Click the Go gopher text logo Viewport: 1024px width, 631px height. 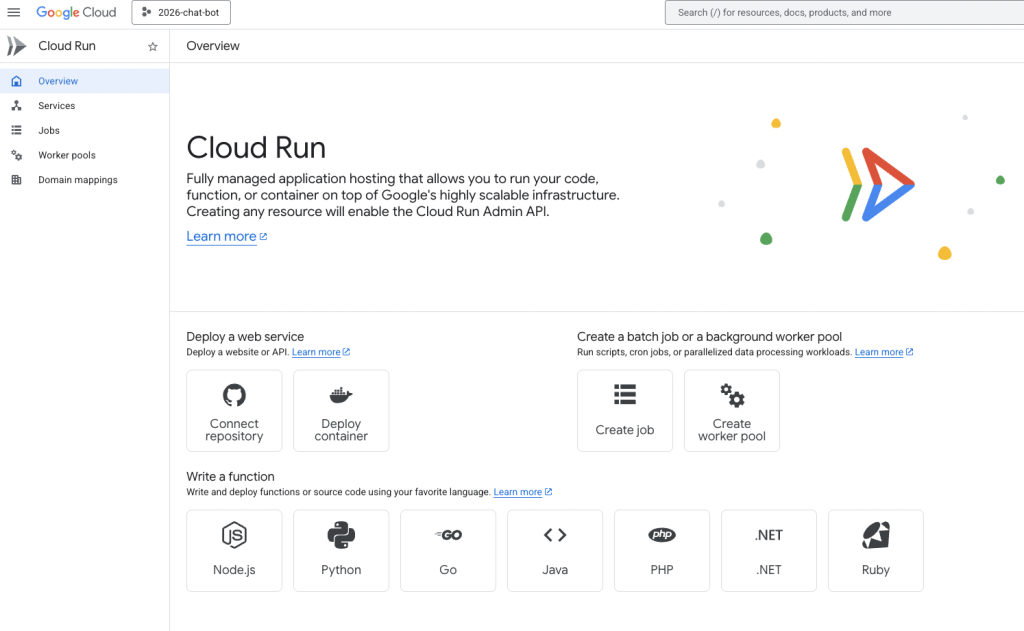[448, 535]
